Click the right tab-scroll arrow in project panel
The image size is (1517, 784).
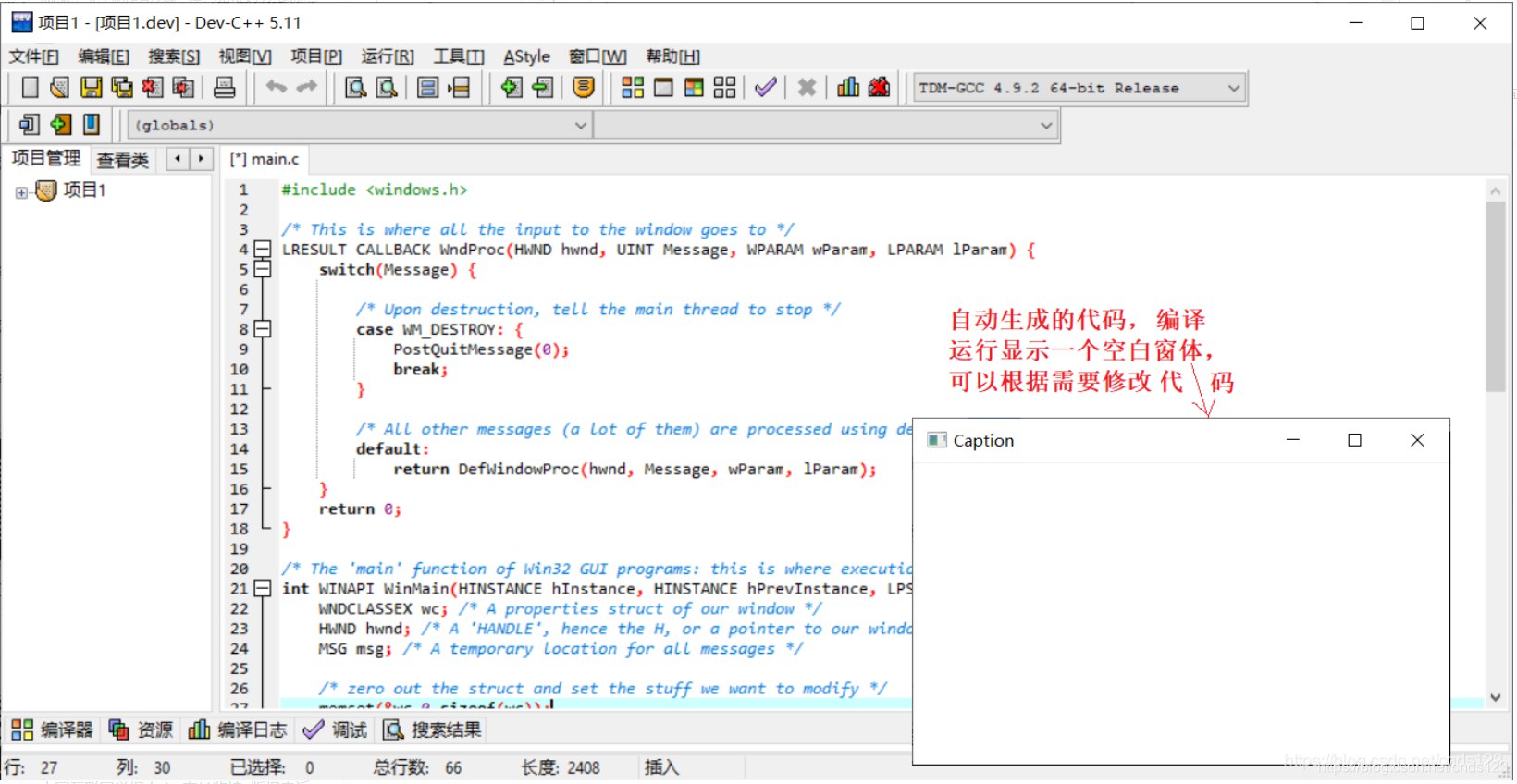coord(202,159)
